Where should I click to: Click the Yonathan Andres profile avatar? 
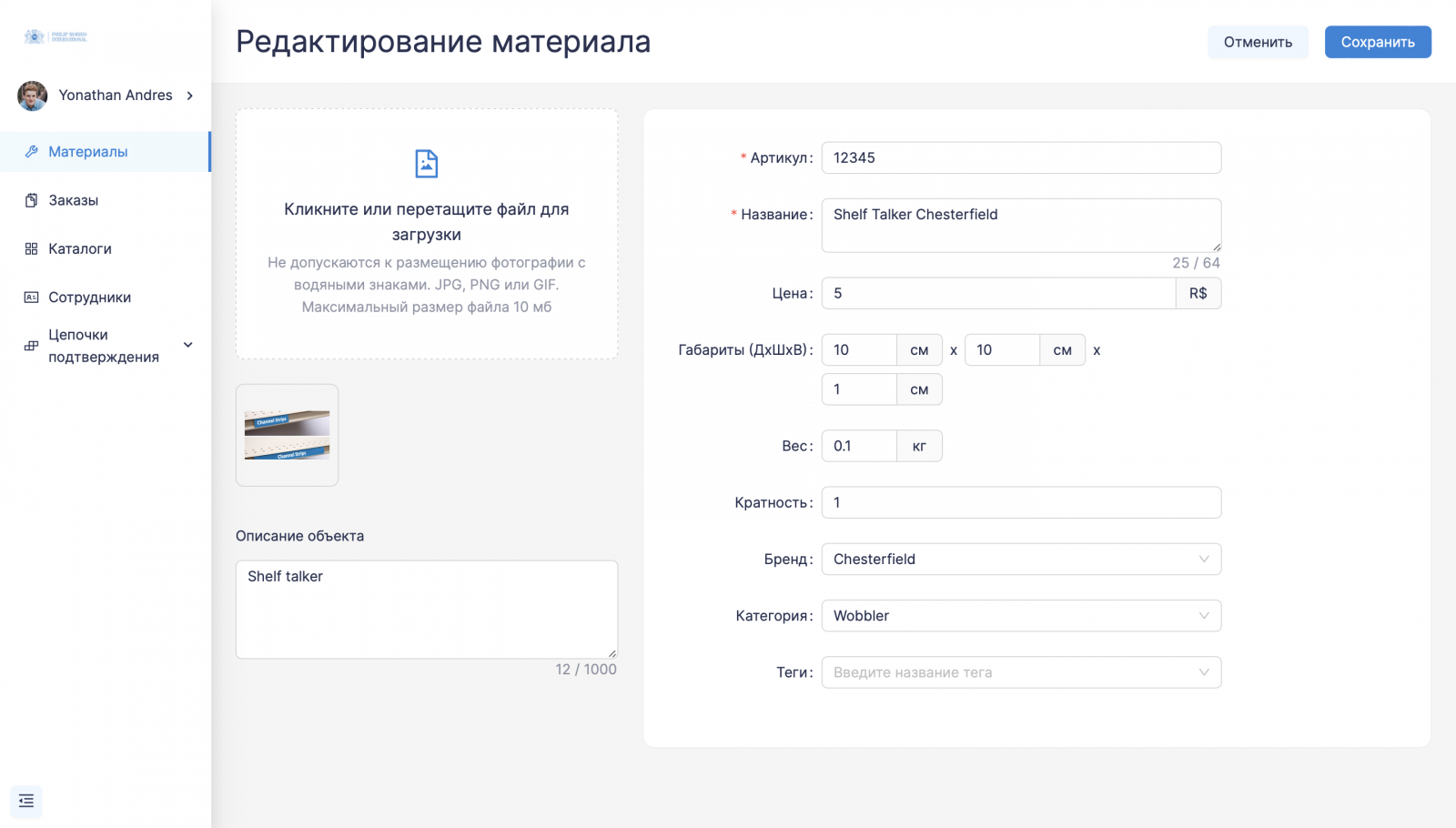click(33, 96)
